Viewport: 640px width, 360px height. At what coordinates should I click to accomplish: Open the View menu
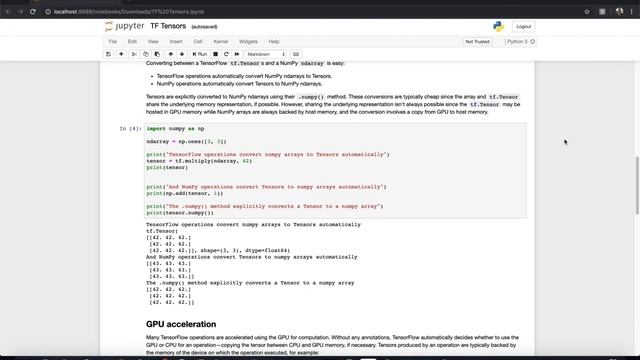[x=153, y=42]
